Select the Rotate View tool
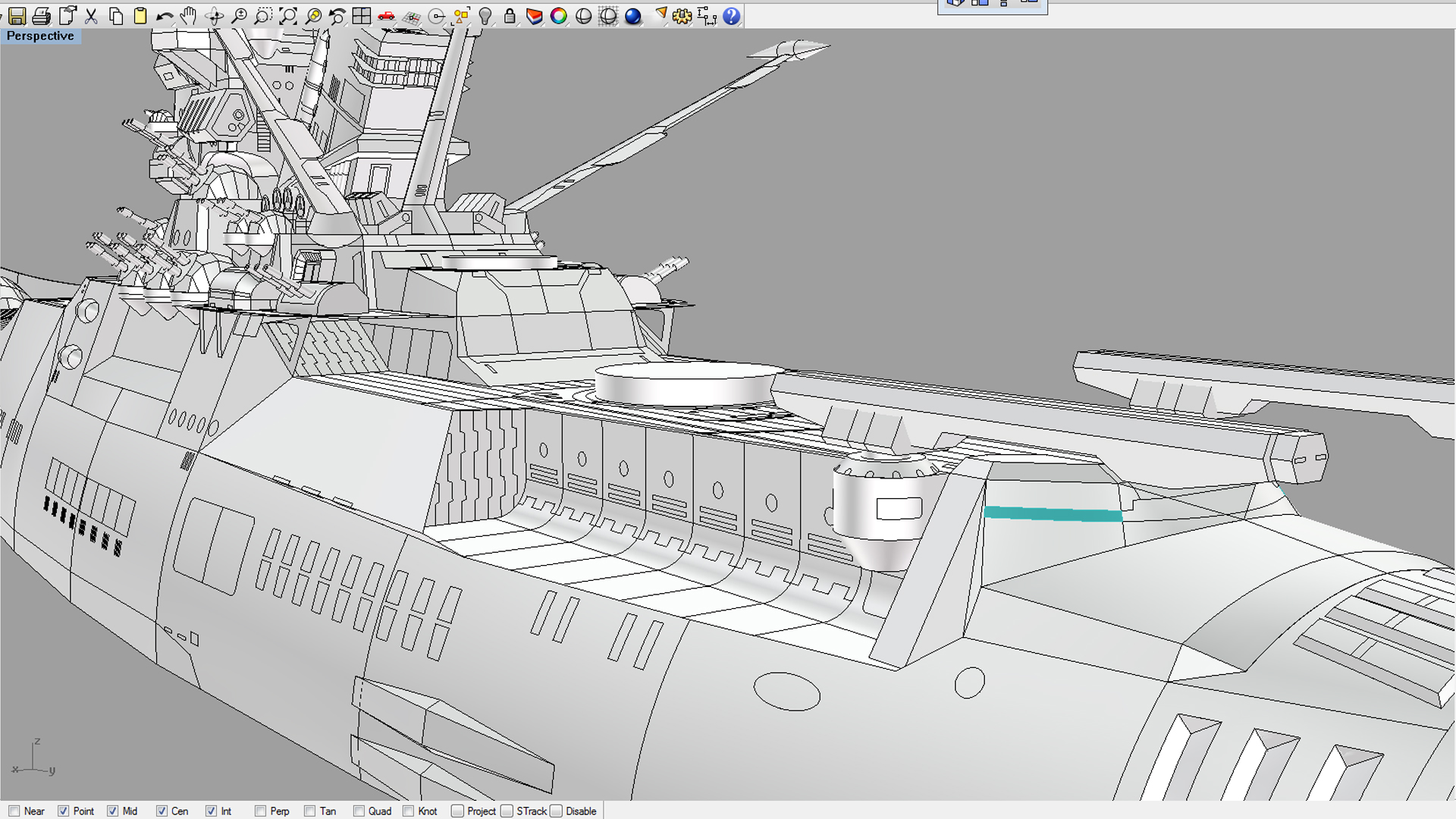Screen dimensions: 1456x819 215,16
